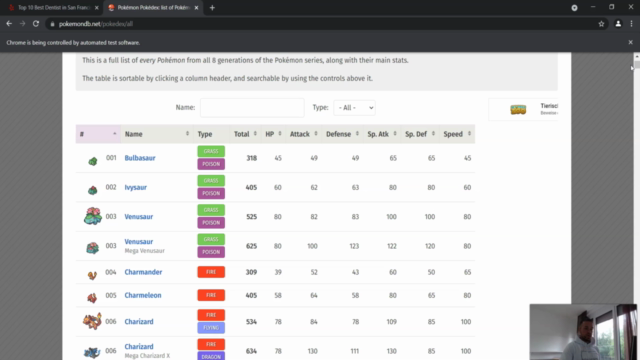Sort the table by Name column
This screenshot has width=640, height=360.
(x=157, y=134)
